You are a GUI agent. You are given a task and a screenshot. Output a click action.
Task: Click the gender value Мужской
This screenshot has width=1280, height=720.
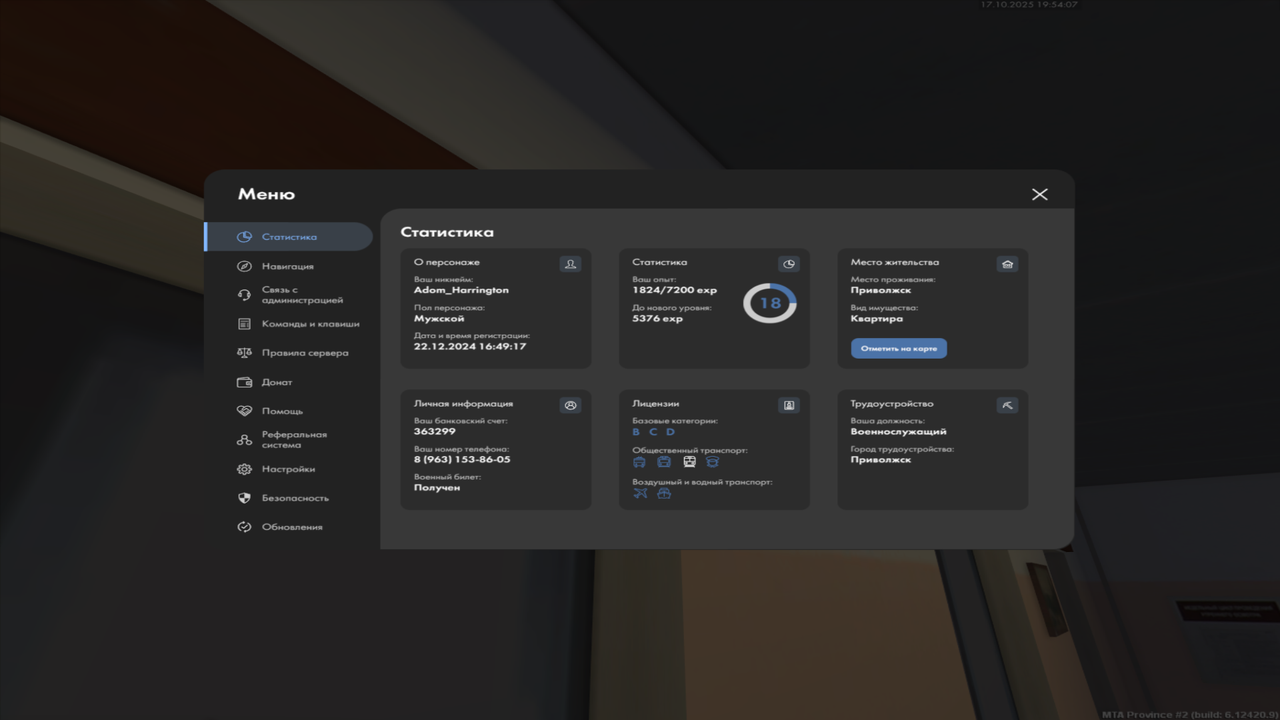click(x=439, y=318)
